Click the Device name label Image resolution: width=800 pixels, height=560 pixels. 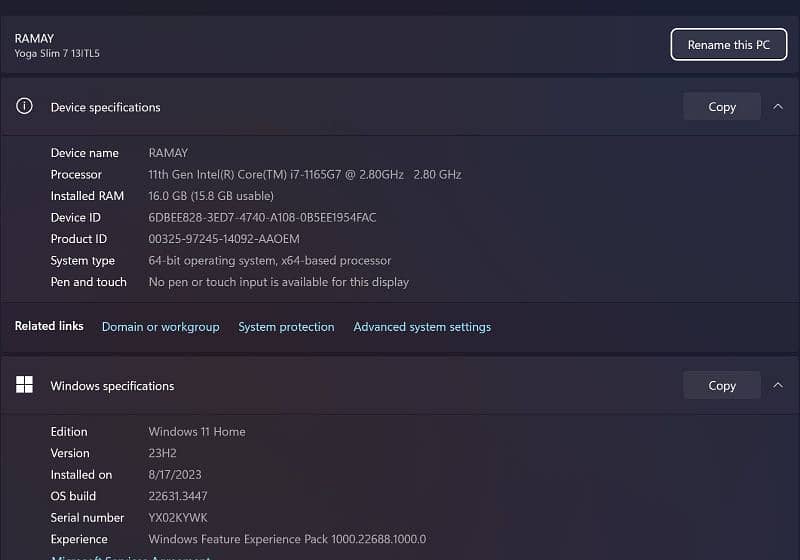[x=84, y=153]
